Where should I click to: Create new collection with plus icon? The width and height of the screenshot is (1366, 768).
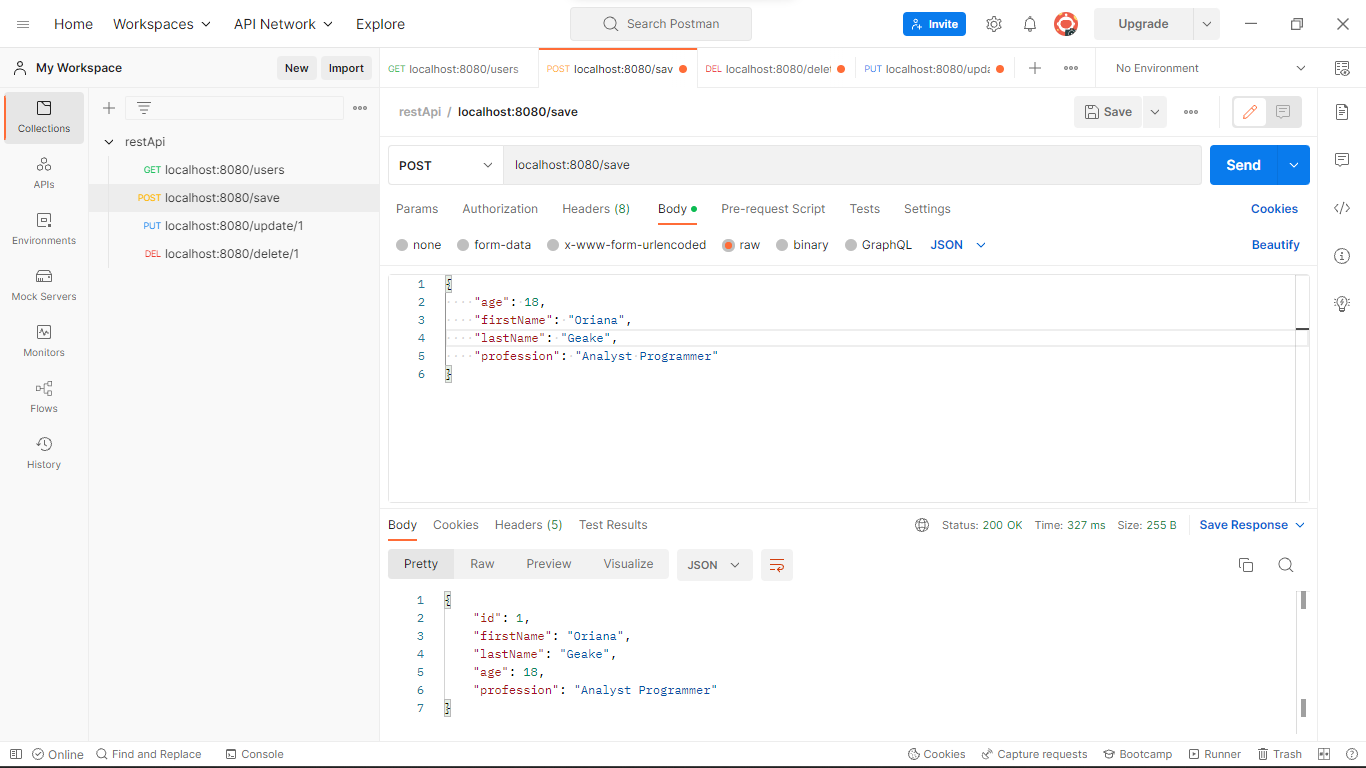(x=109, y=108)
